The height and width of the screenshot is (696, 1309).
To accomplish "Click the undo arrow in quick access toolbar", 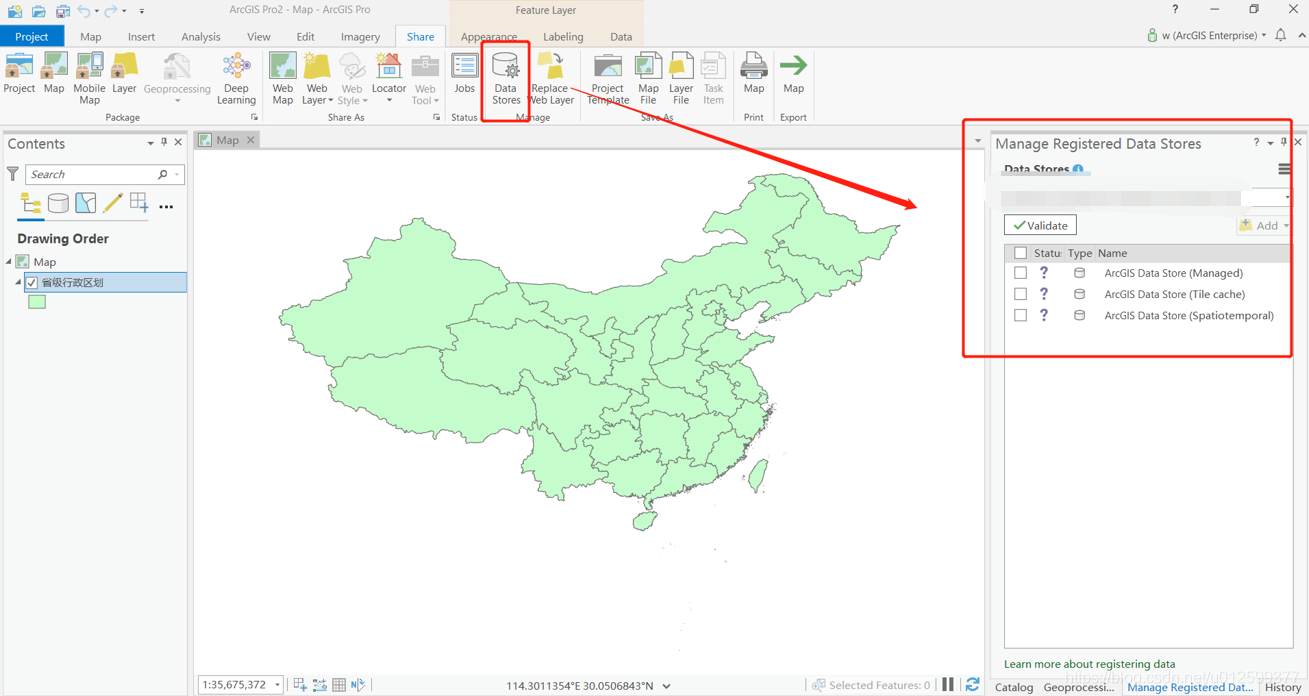I will click(84, 11).
